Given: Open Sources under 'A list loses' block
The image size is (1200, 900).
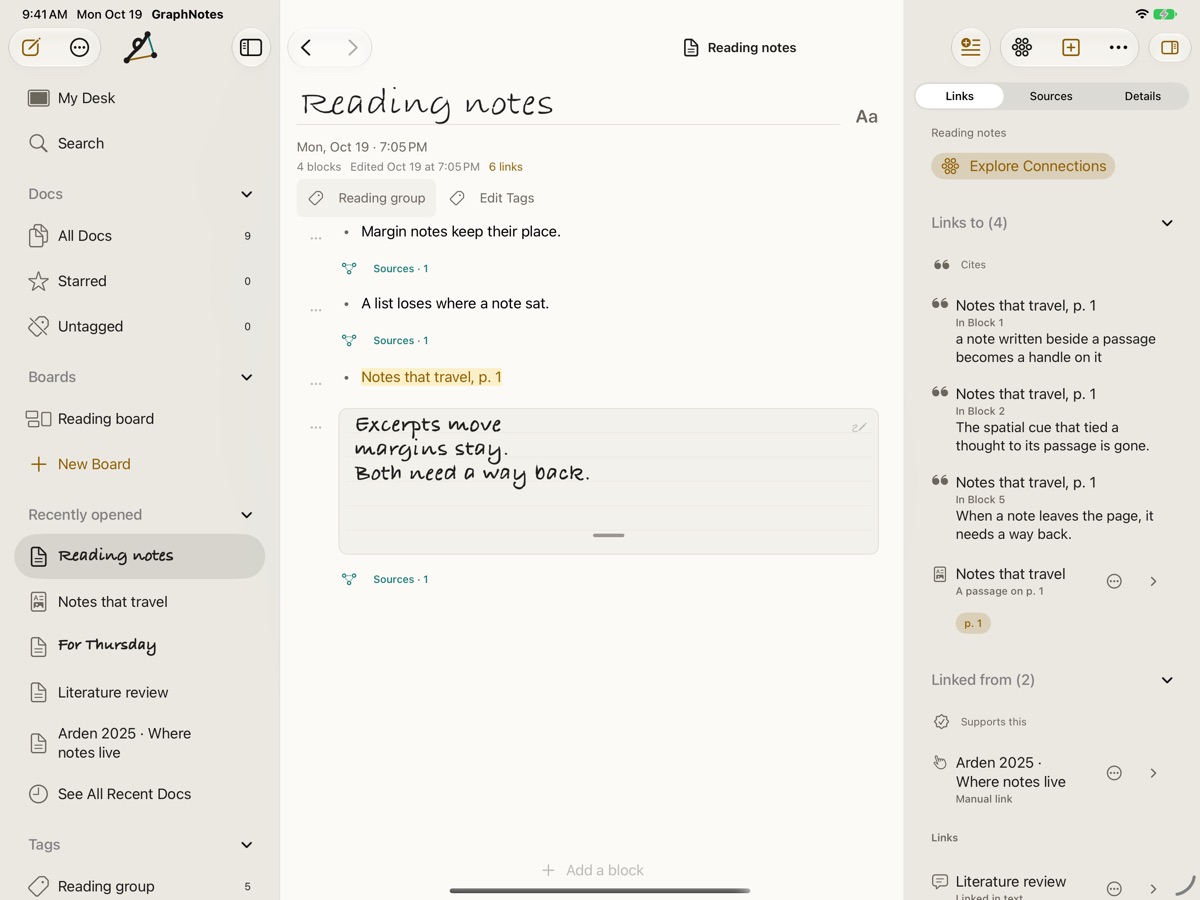Looking at the screenshot, I should (385, 341).
